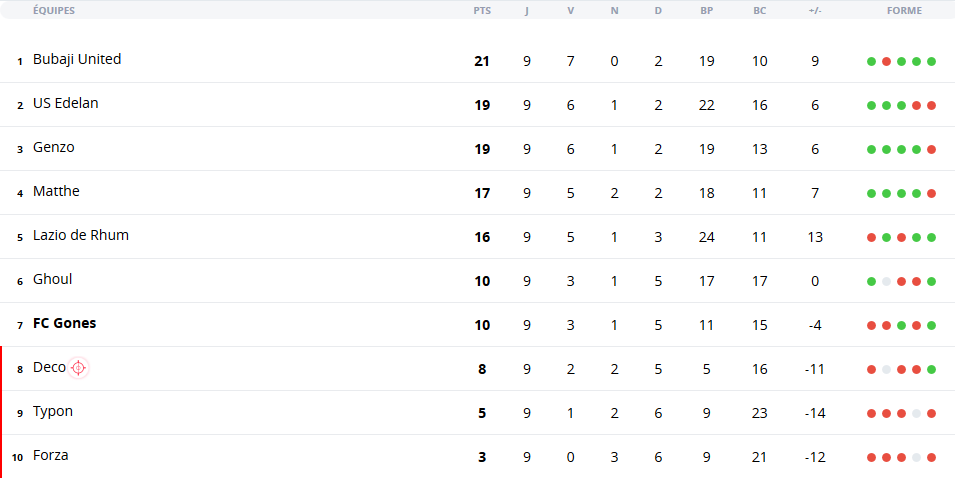Open the Matthe team page
The width and height of the screenshot is (955, 480).
click(x=56, y=191)
